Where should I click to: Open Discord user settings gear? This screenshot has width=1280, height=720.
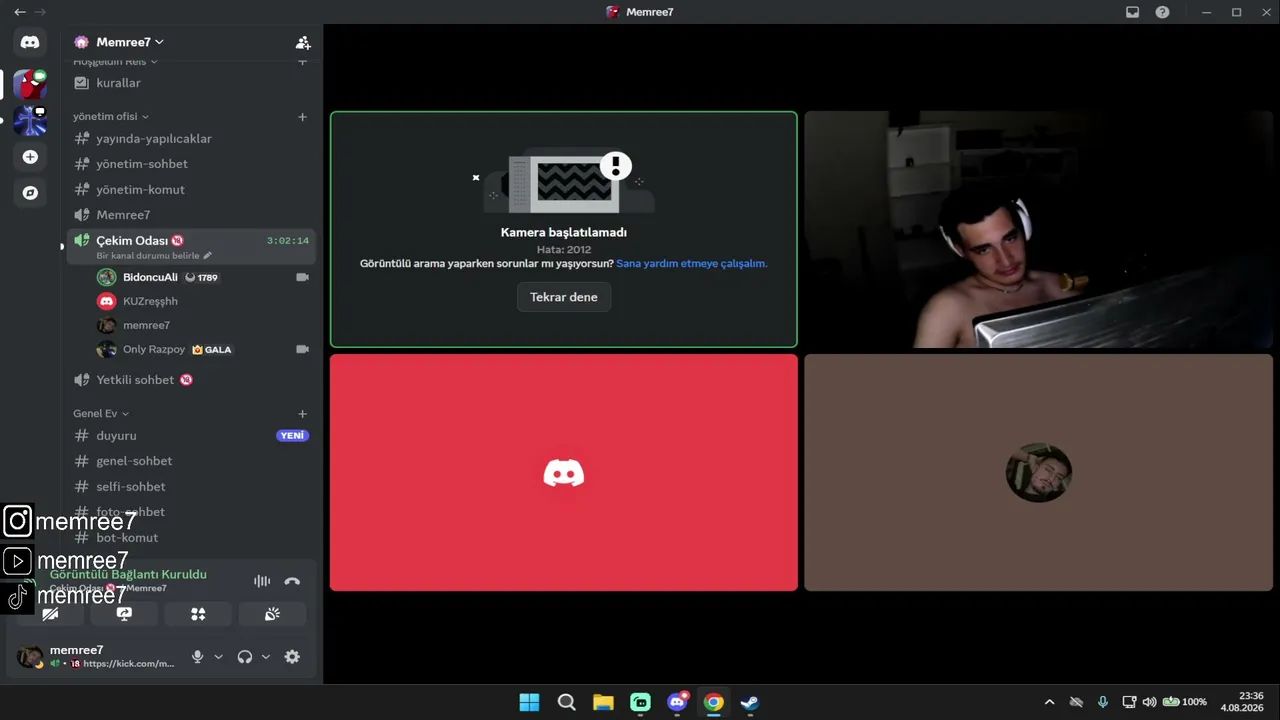pyautogui.click(x=292, y=657)
